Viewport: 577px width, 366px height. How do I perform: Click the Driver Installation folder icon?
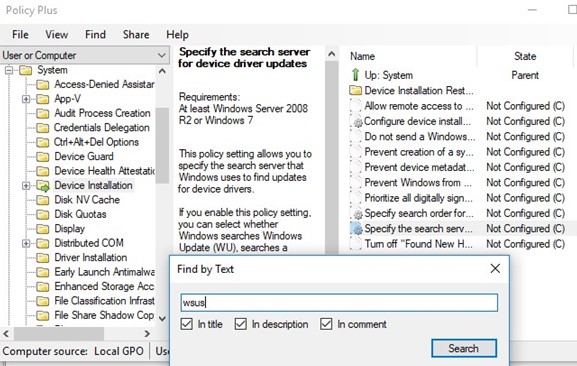[x=43, y=257]
